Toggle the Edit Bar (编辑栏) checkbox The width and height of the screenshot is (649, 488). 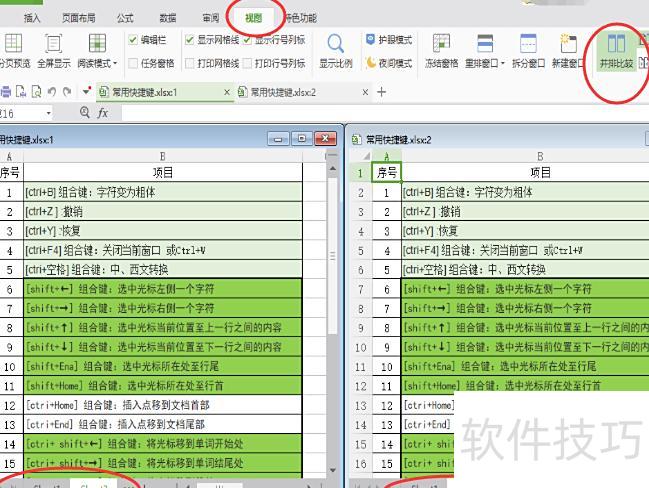click(x=133, y=40)
